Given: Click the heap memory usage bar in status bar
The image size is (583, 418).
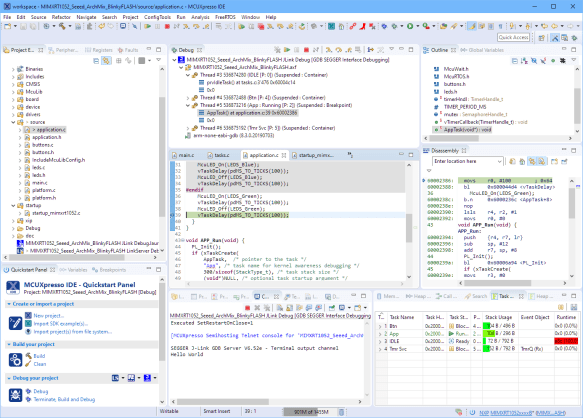Looking at the screenshot, I should (310, 412).
